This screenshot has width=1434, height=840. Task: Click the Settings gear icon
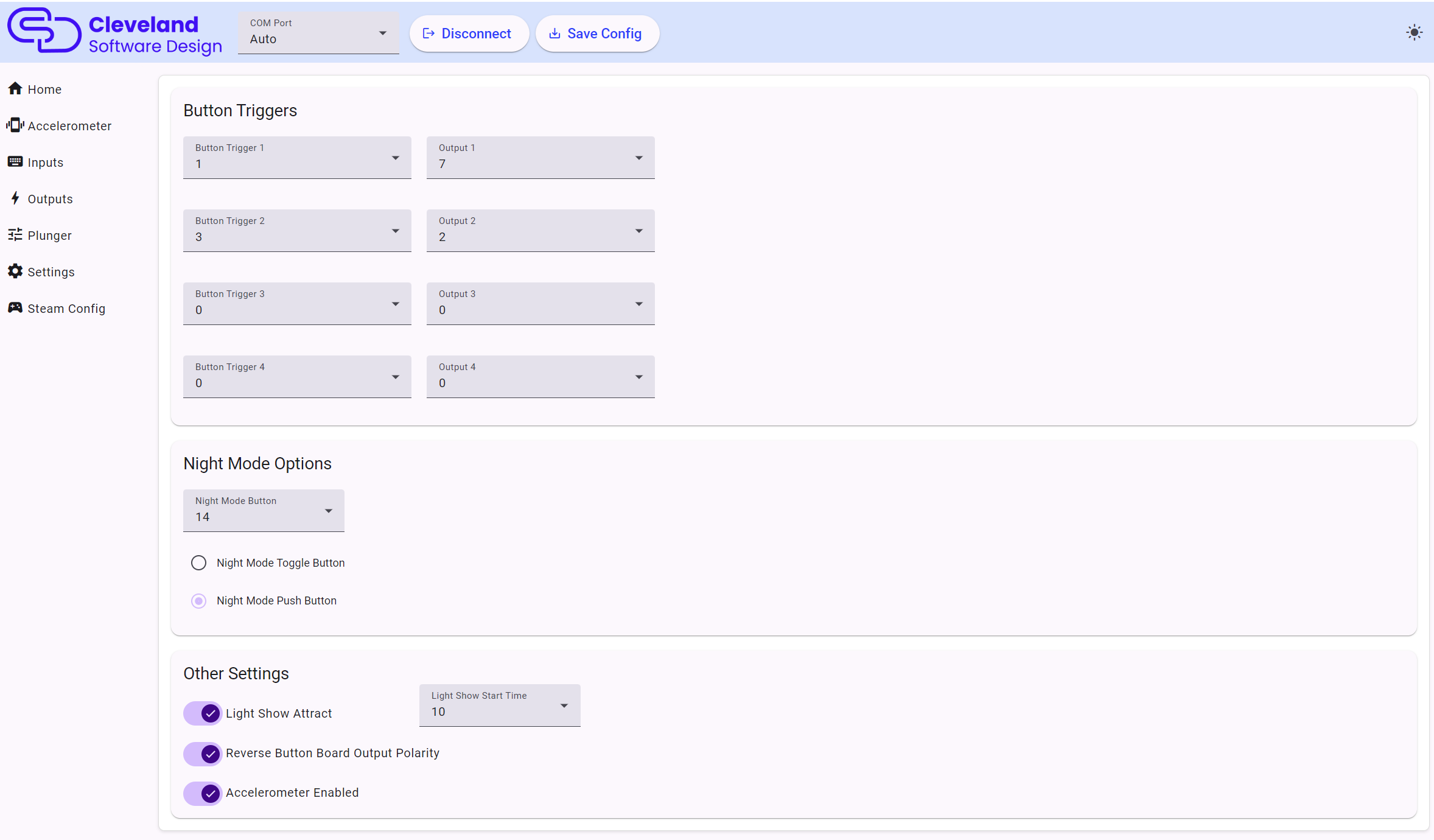pos(15,271)
